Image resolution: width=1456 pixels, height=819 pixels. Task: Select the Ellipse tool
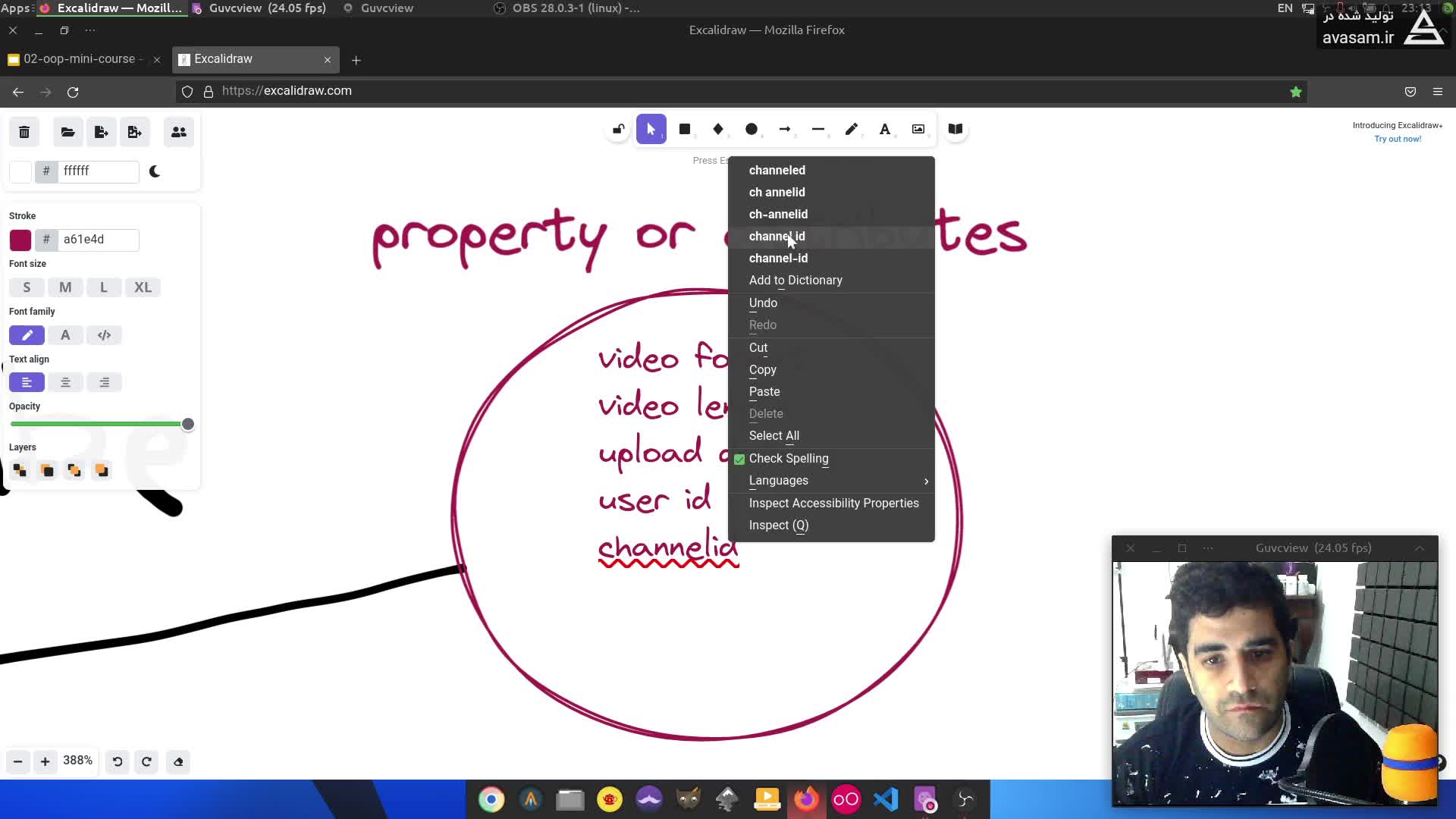[x=752, y=130]
